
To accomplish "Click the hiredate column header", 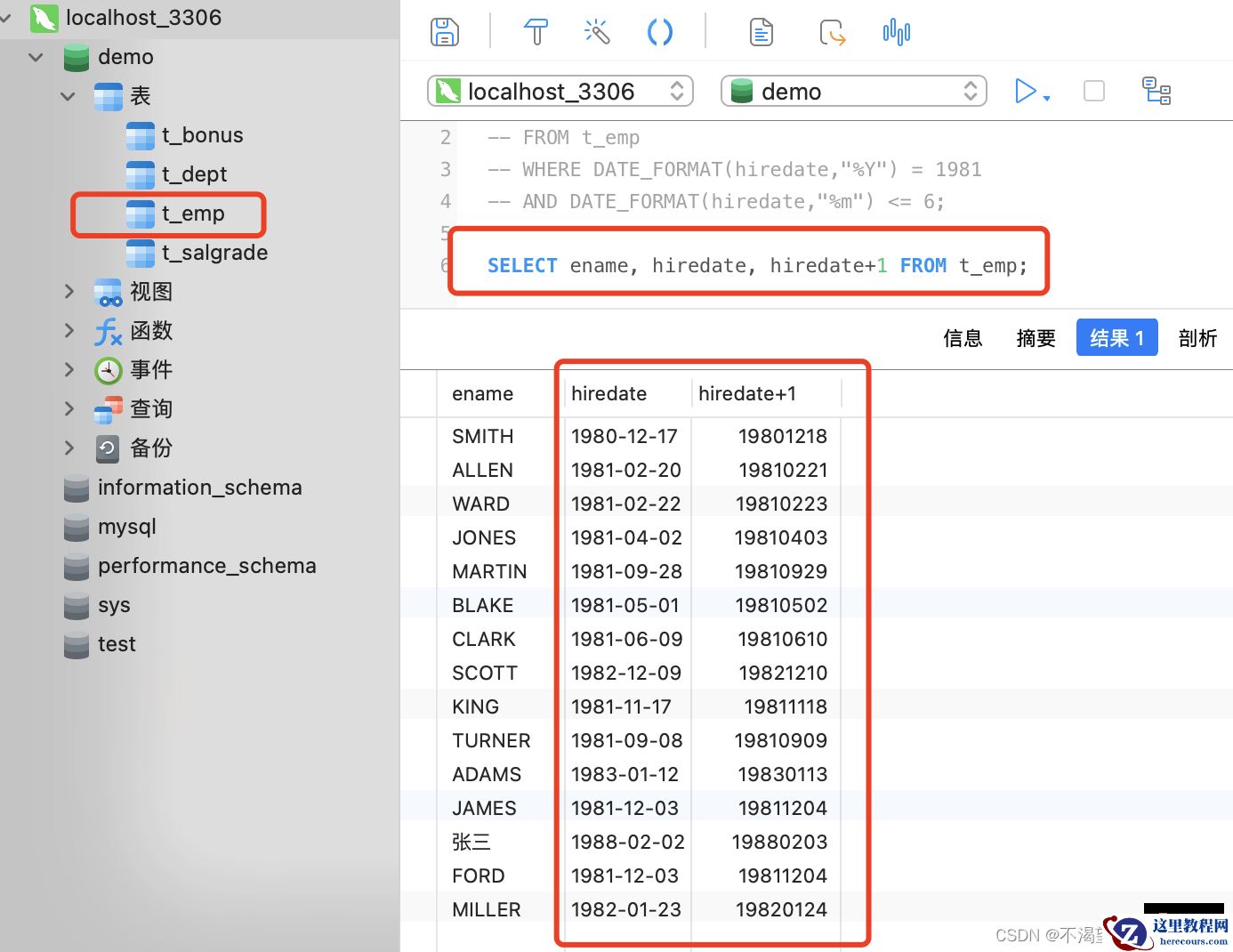I will 609,393.
